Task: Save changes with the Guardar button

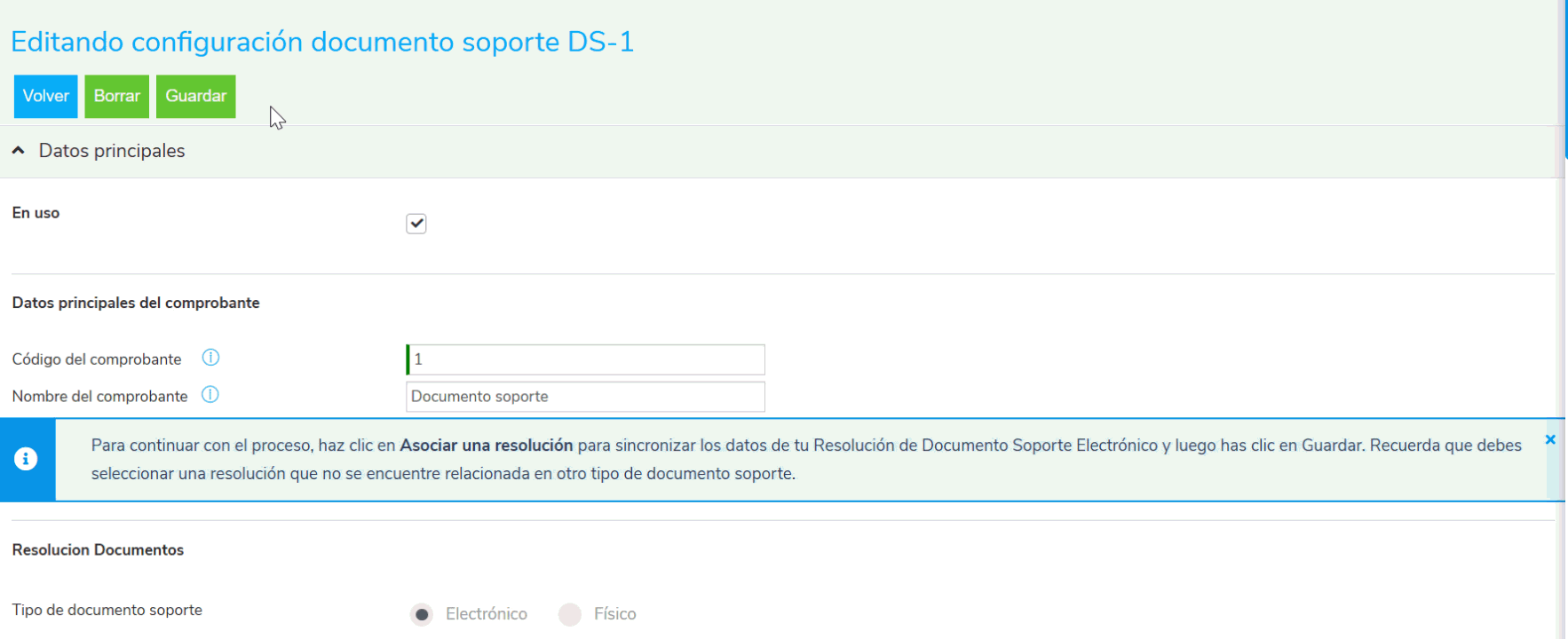Action: coord(195,96)
